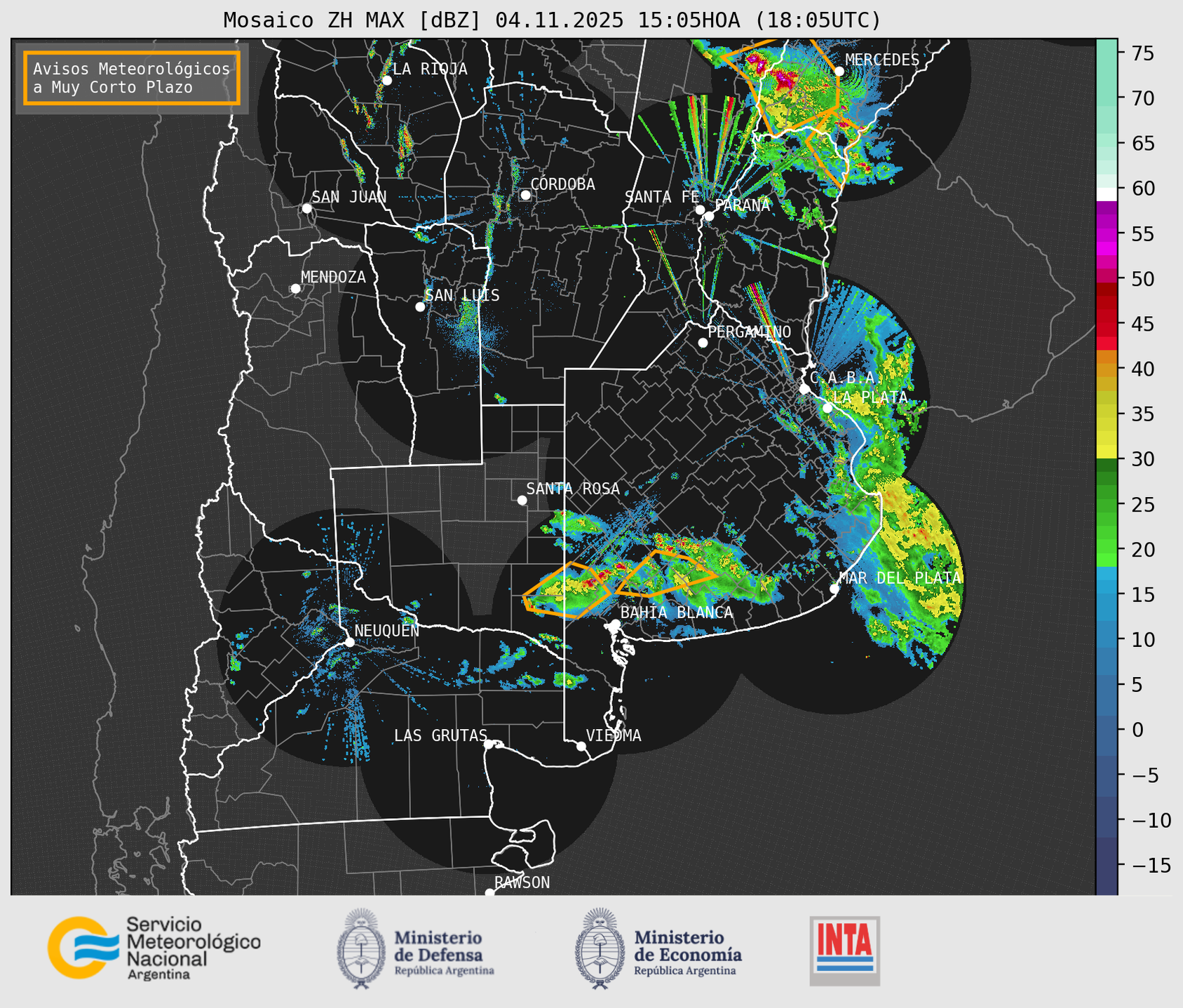Click the Las Grutas city marker dot
The height and width of the screenshot is (1008, 1183).
coord(489,744)
